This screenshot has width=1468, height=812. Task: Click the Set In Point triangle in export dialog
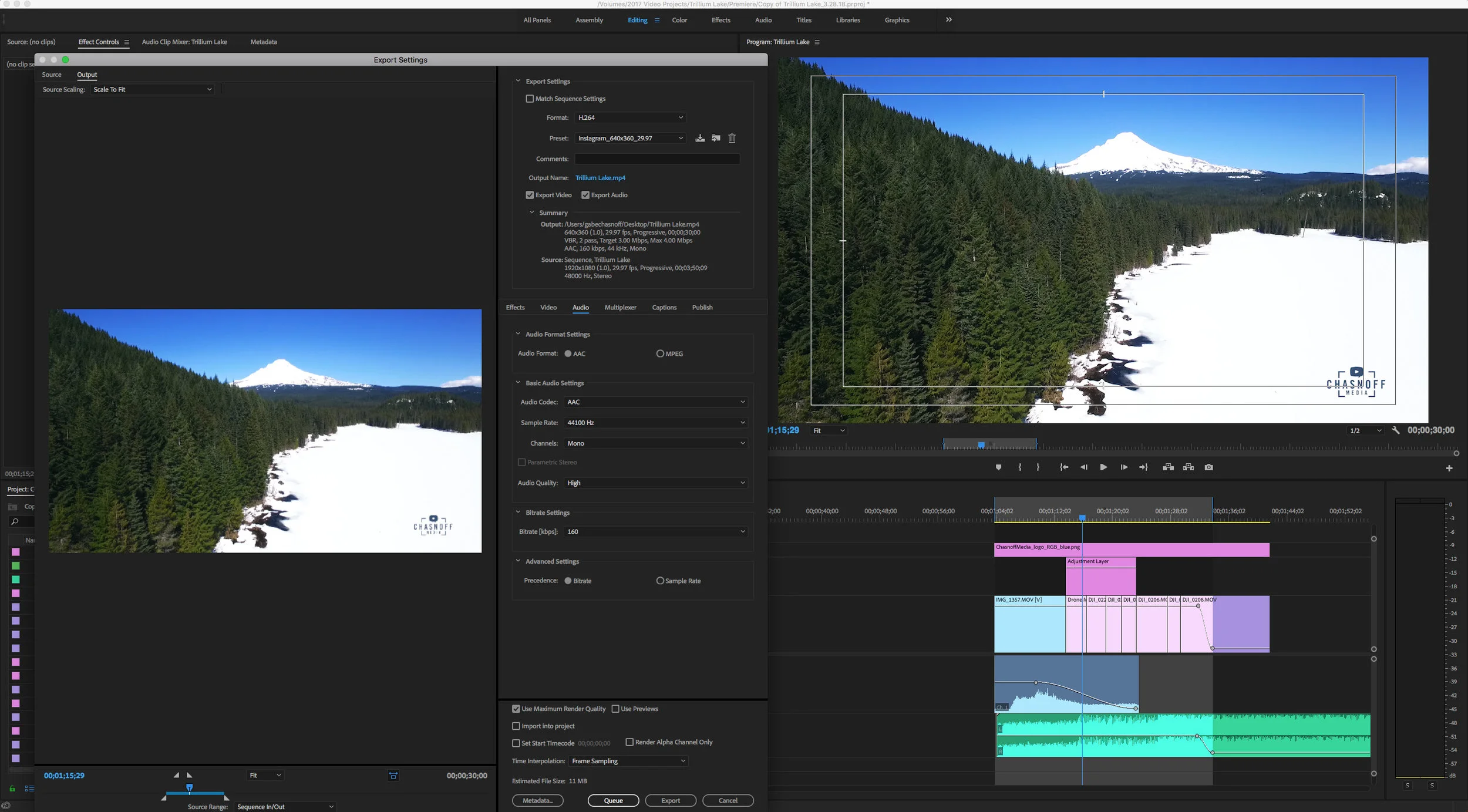click(176, 775)
